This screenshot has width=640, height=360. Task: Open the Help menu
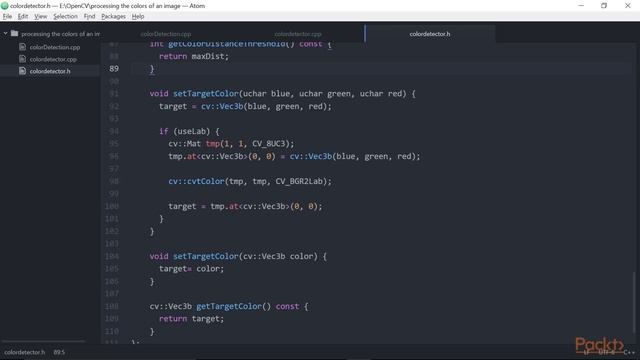pos(138,16)
